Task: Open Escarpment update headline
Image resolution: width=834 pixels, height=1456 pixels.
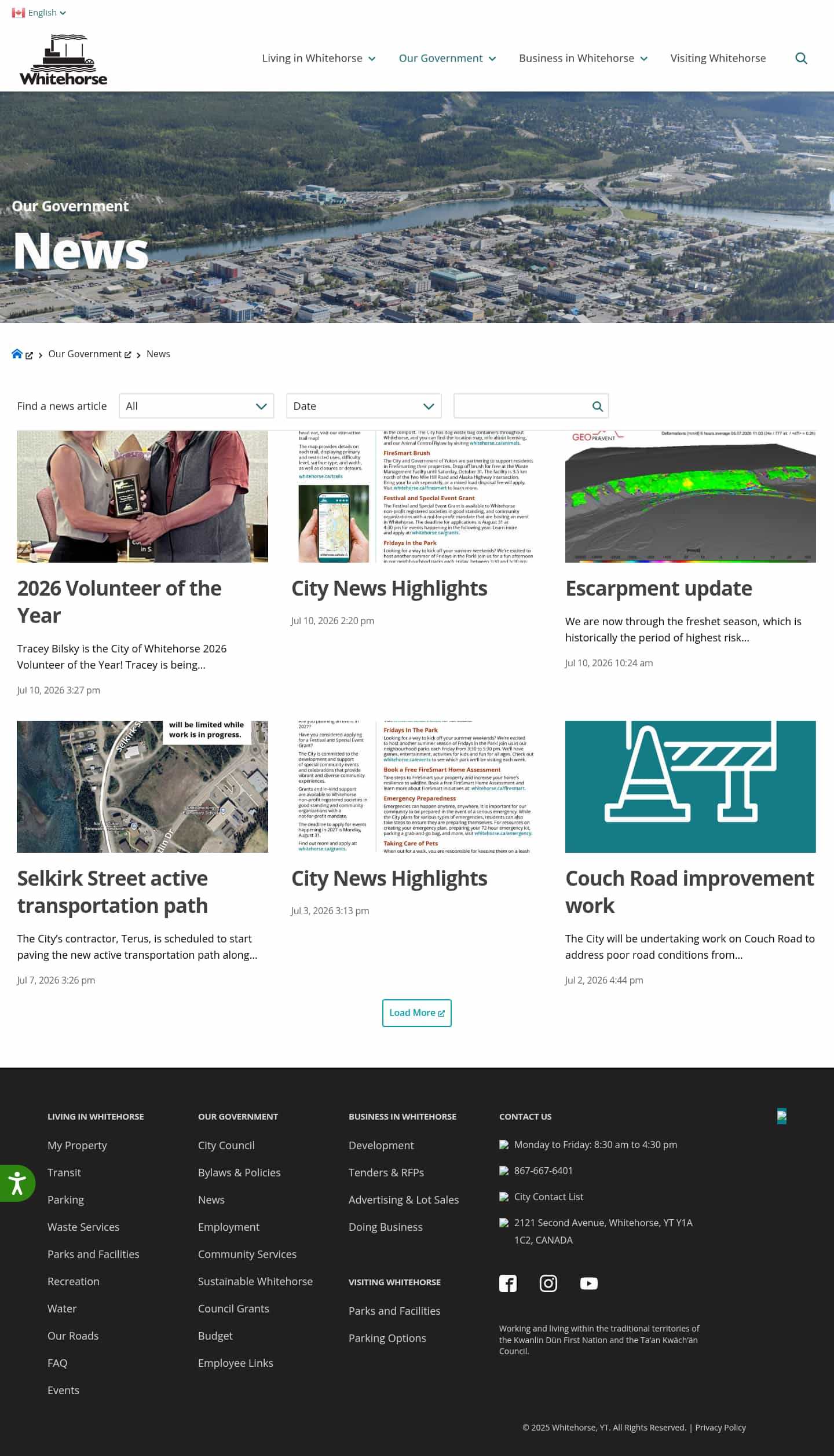Action: click(x=659, y=588)
